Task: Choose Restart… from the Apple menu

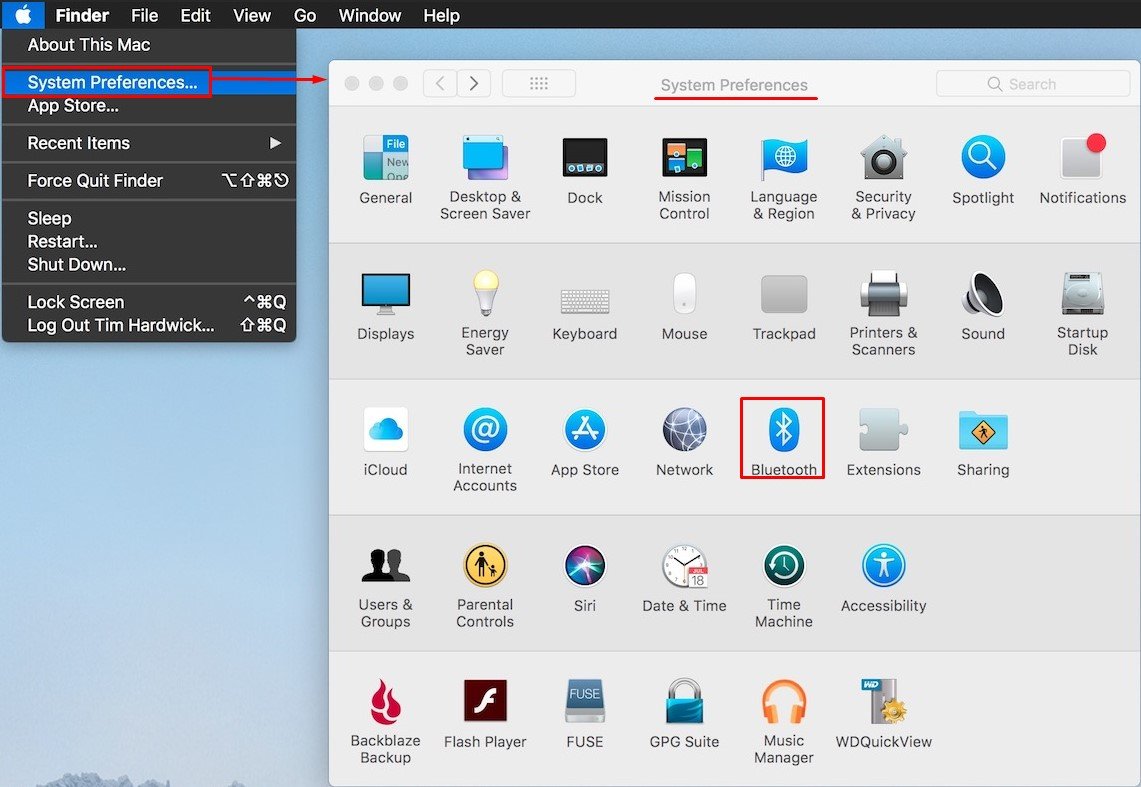Action: [149, 241]
